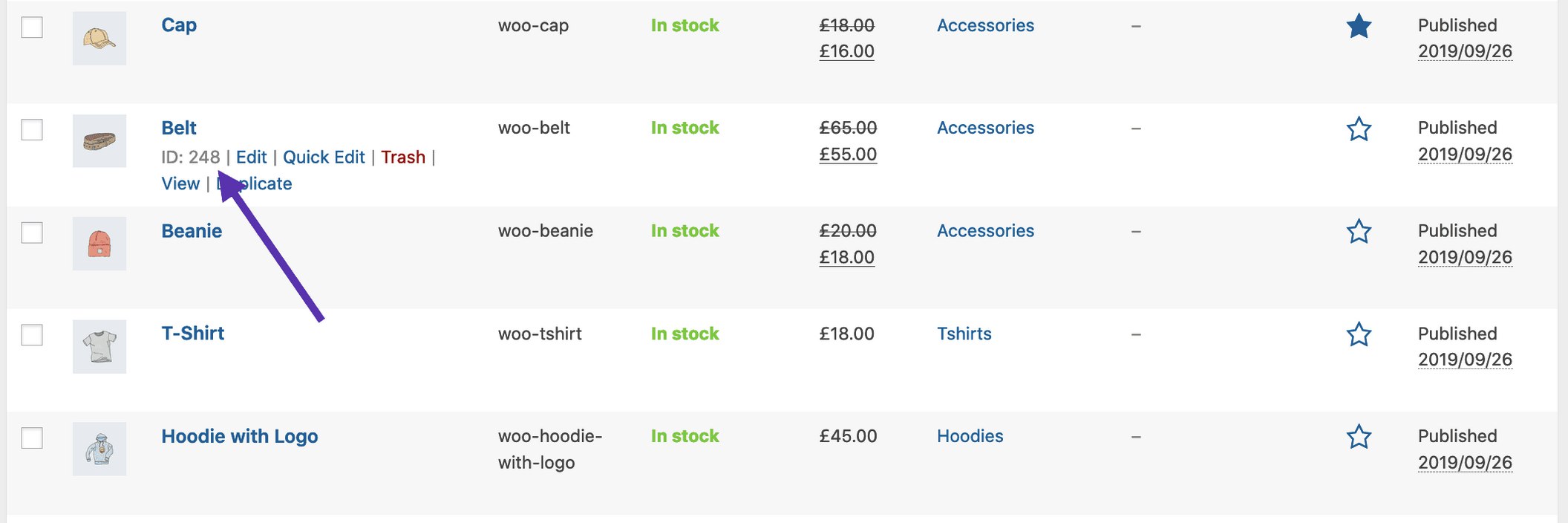Open the Cap product thumbnail
Image resolution: width=1568 pixels, height=523 pixels.
click(x=99, y=39)
